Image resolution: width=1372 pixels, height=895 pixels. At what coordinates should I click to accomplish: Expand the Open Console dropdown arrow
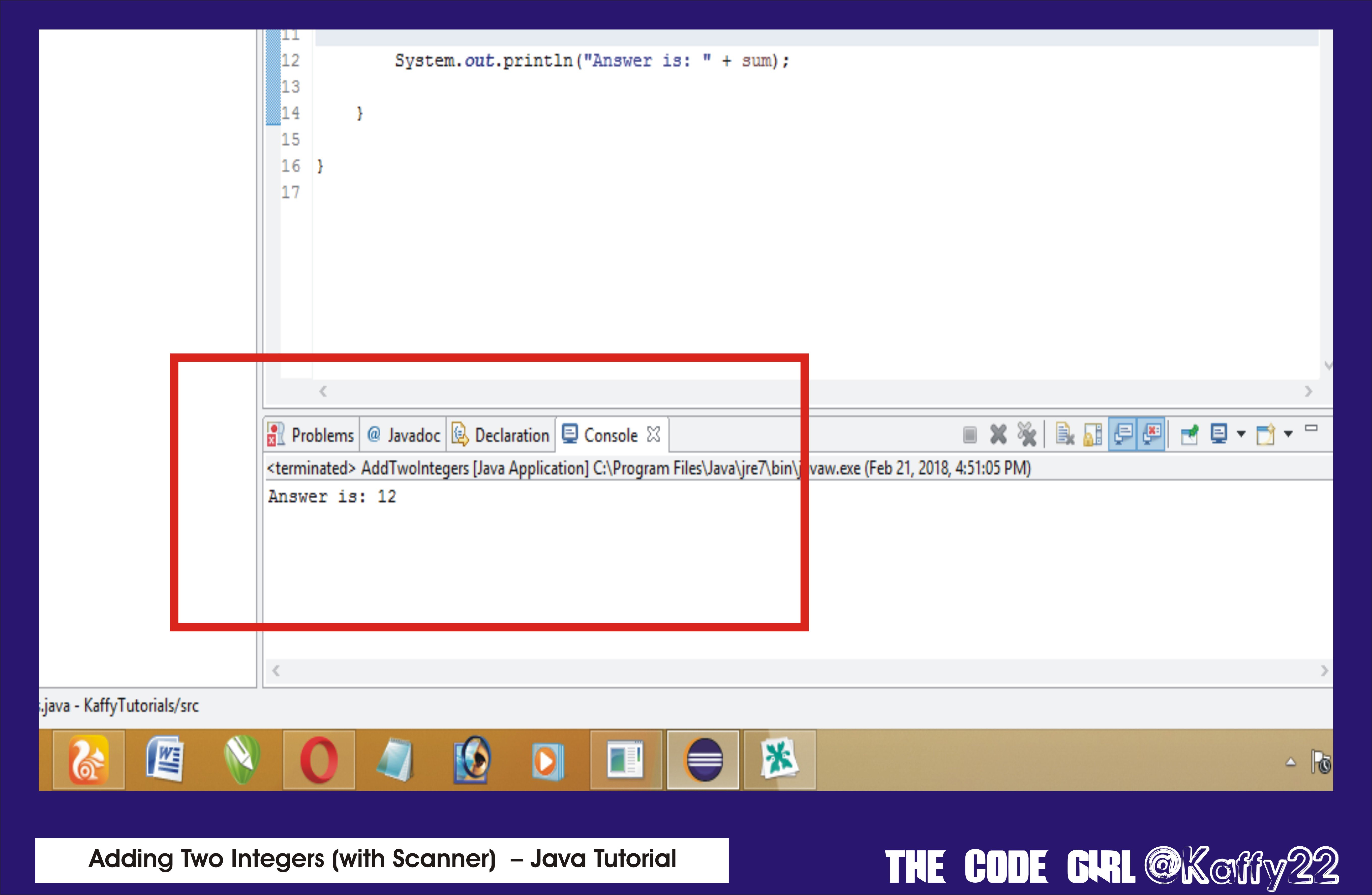(x=1288, y=434)
